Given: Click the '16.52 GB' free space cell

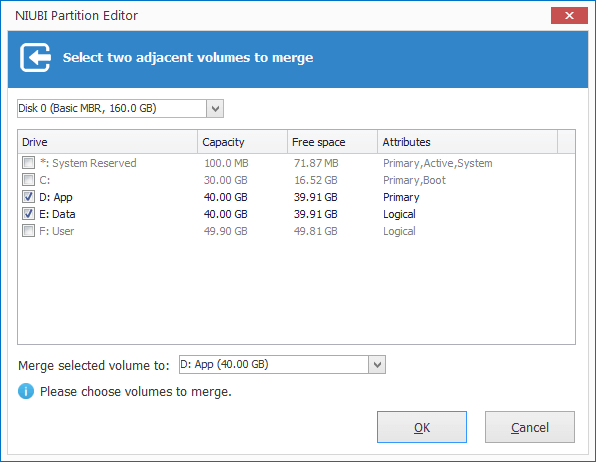Looking at the screenshot, I should (x=316, y=180).
